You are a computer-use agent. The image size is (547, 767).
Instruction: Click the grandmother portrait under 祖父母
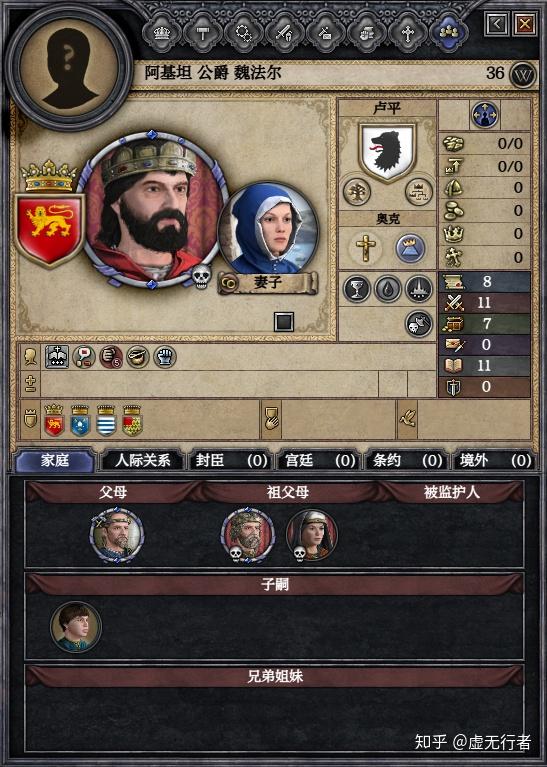pos(312,535)
